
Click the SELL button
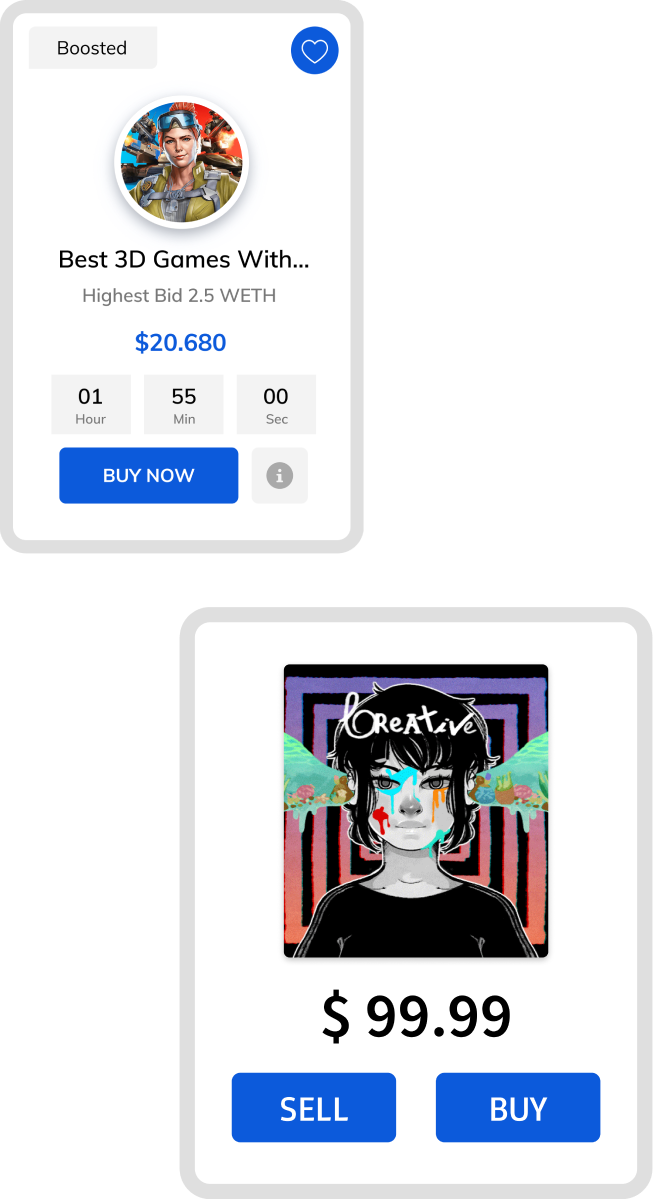[x=314, y=1108]
